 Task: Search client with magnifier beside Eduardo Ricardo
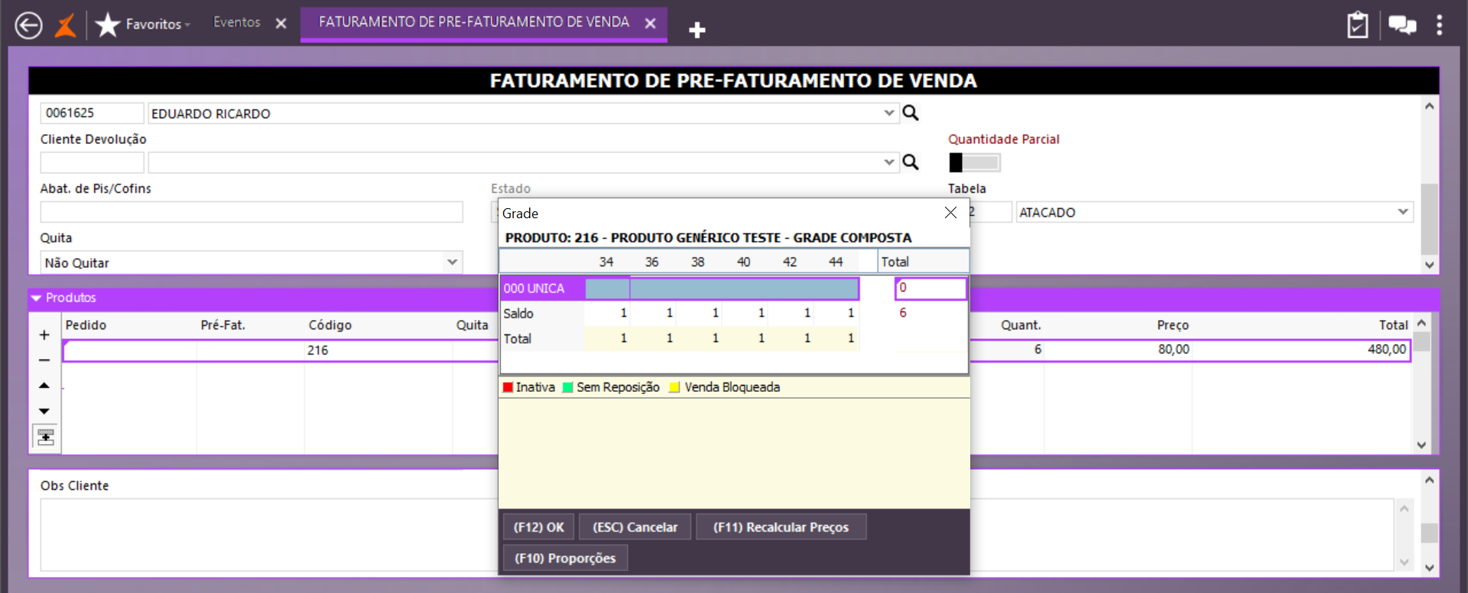click(x=910, y=113)
